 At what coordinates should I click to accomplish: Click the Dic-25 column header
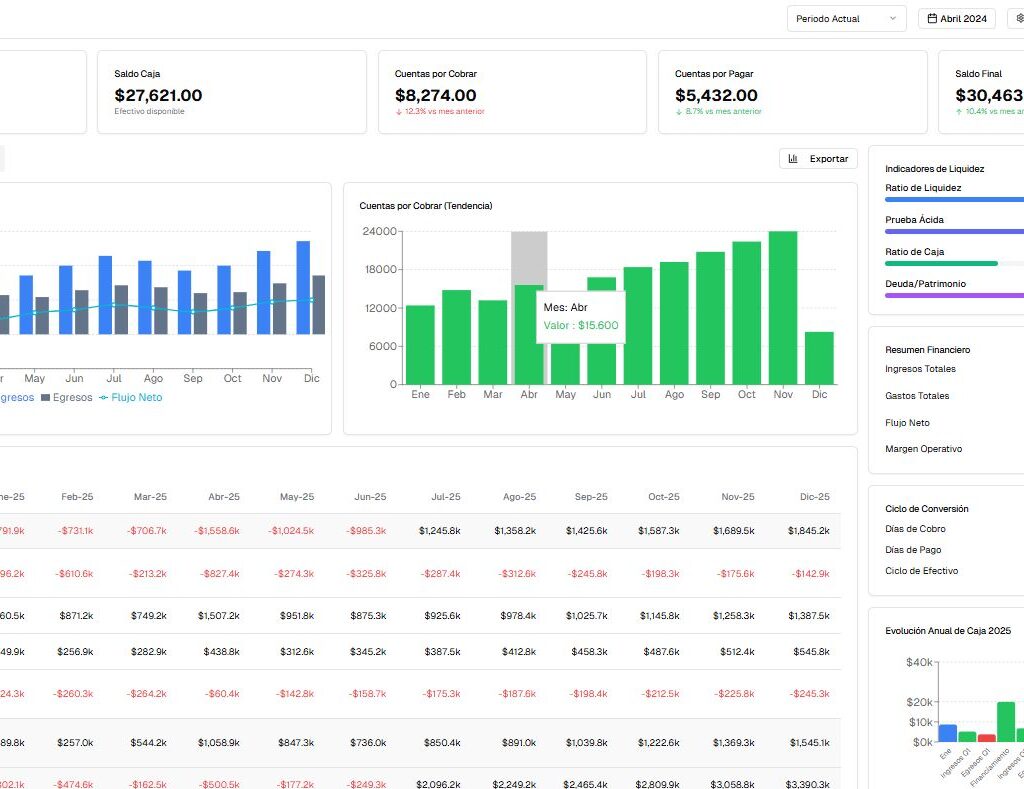814,497
